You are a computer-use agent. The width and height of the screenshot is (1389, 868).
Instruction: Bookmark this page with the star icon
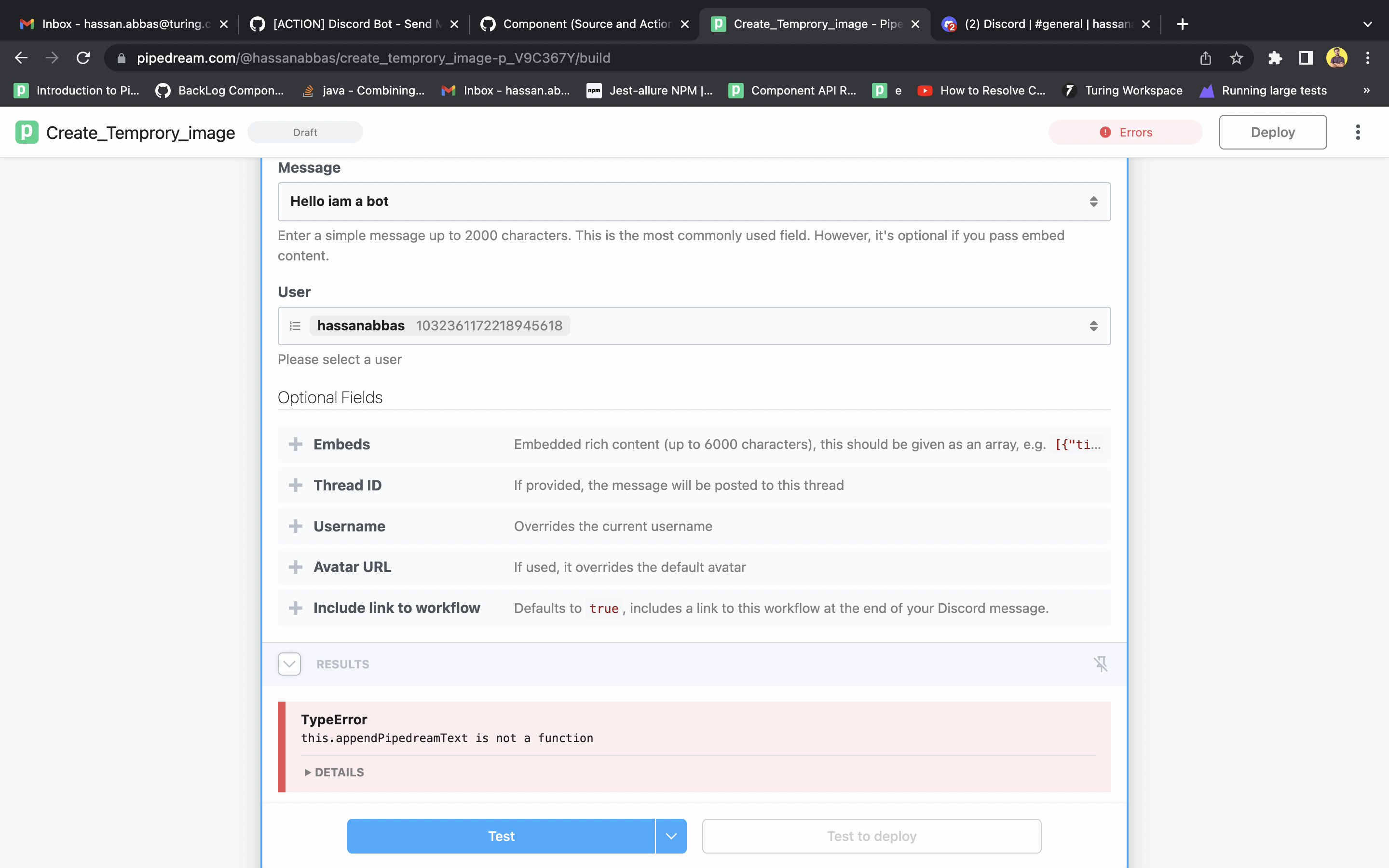[x=1236, y=57]
